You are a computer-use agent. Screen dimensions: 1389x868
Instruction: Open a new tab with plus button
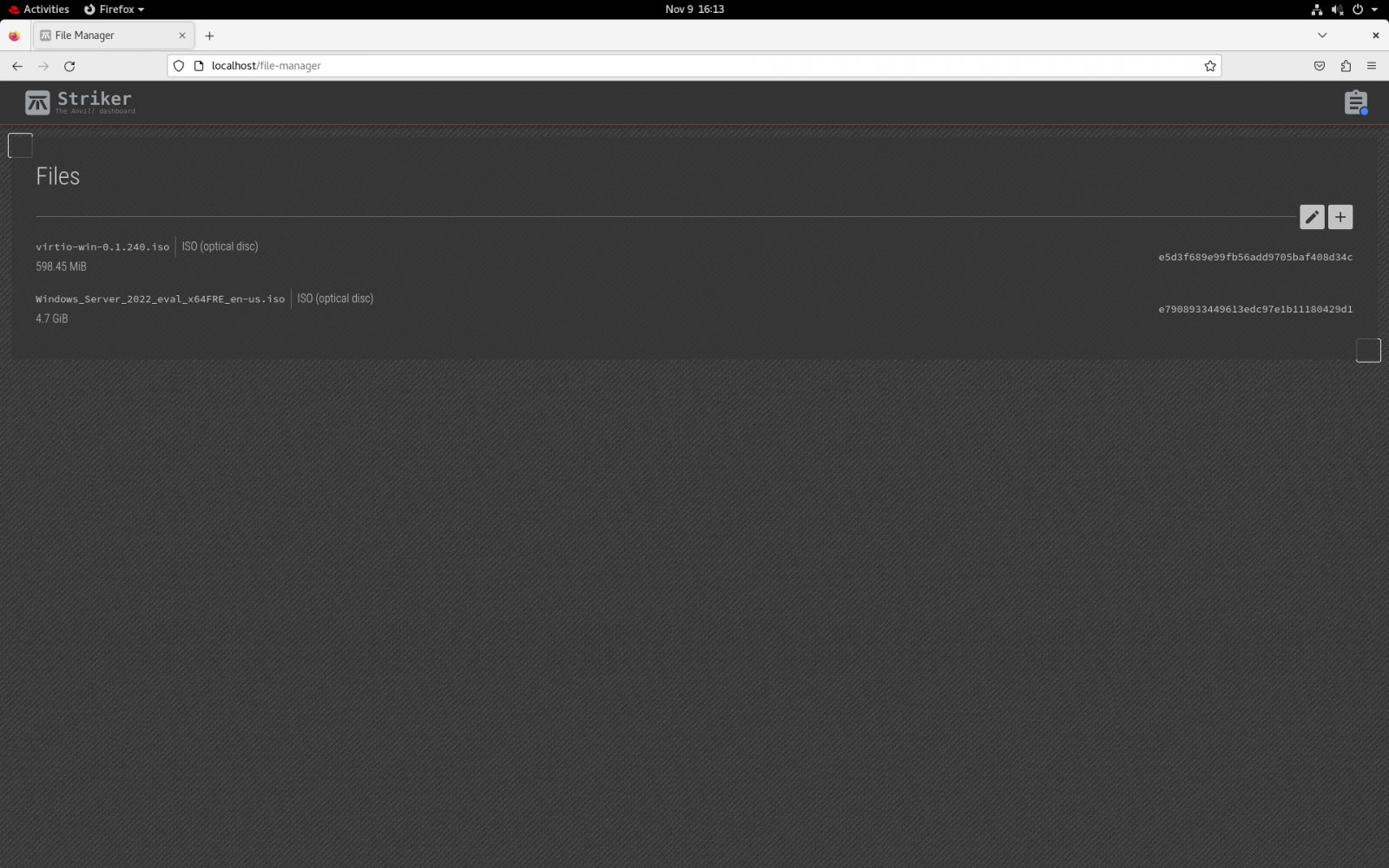click(x=209, y=36)
